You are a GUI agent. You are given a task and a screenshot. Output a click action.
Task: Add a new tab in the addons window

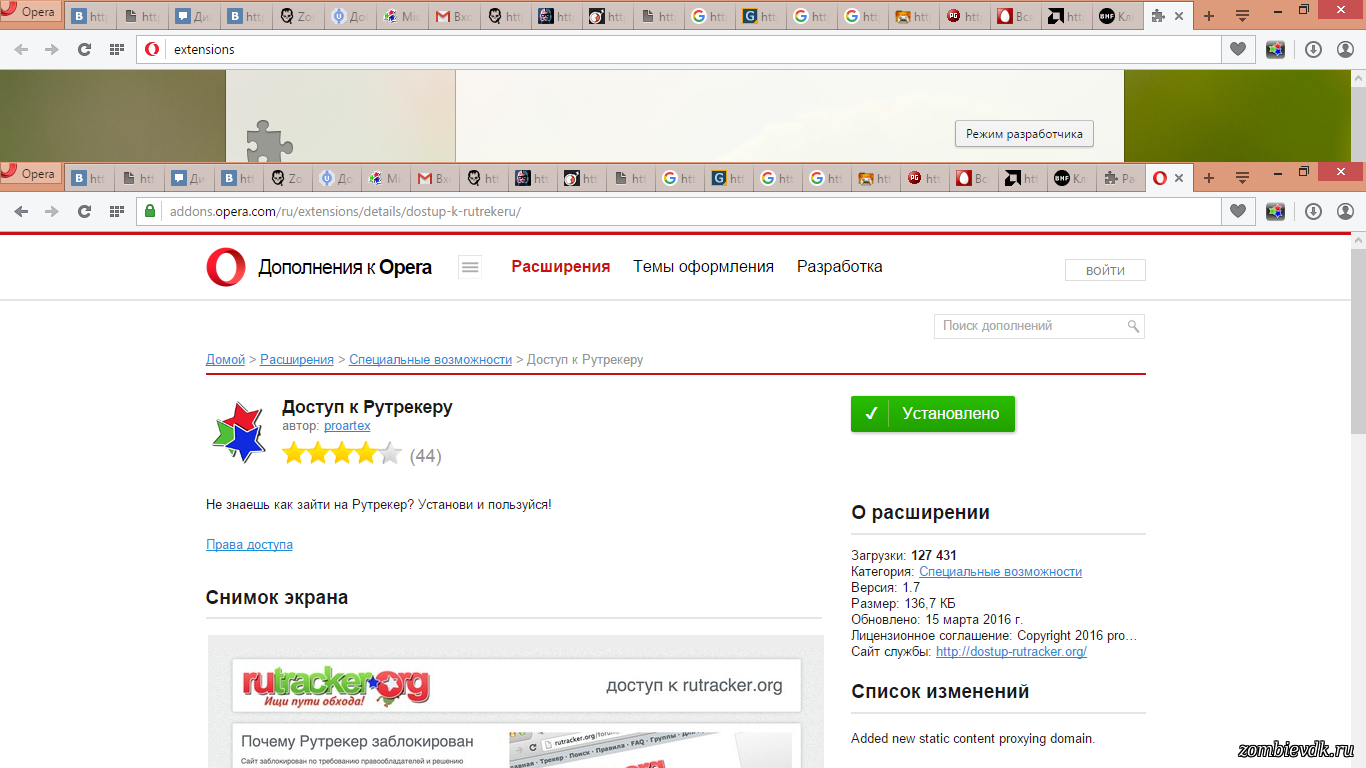(x=1209, y=178)
